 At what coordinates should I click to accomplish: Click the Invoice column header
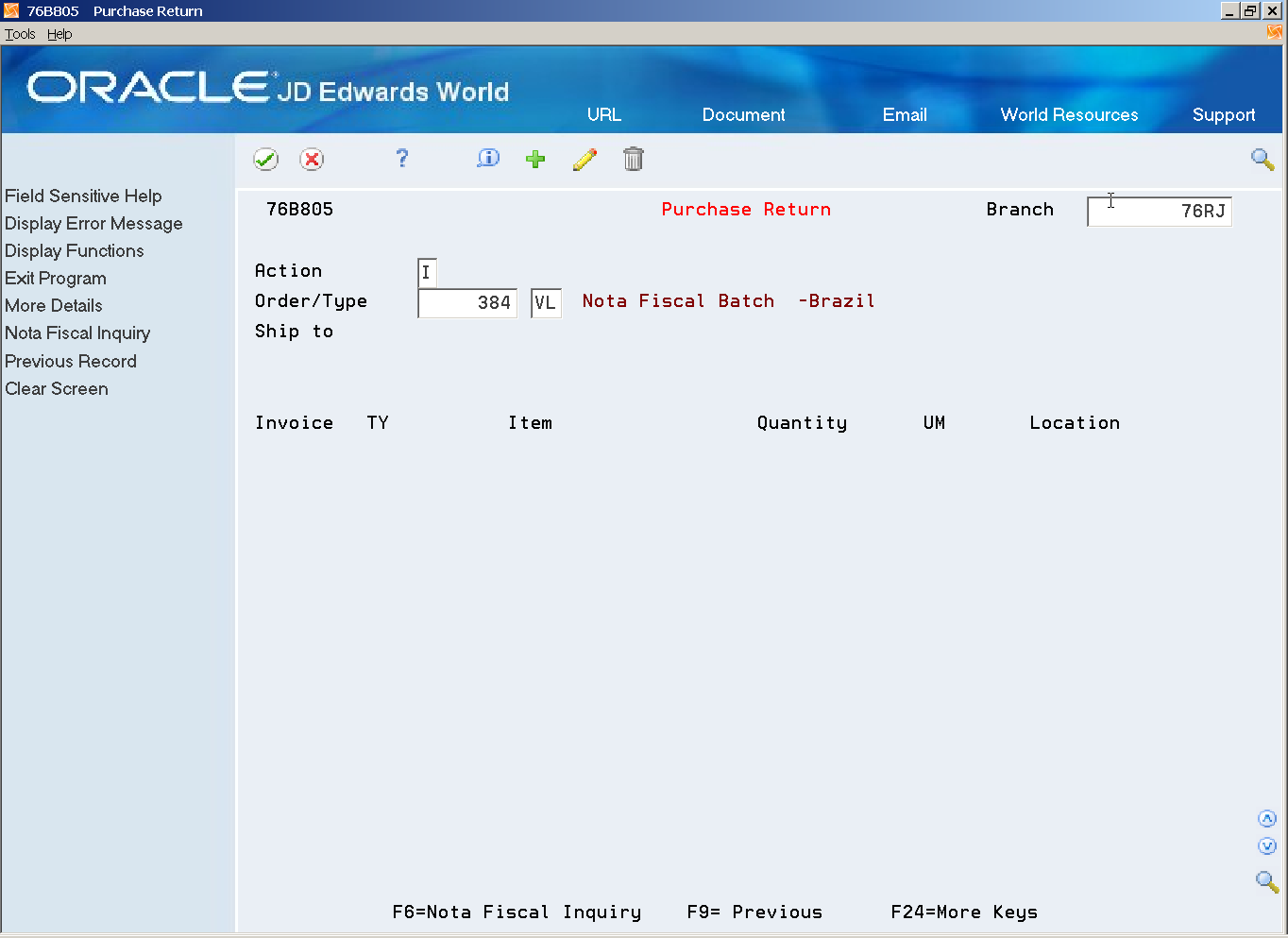pos(294,422)
